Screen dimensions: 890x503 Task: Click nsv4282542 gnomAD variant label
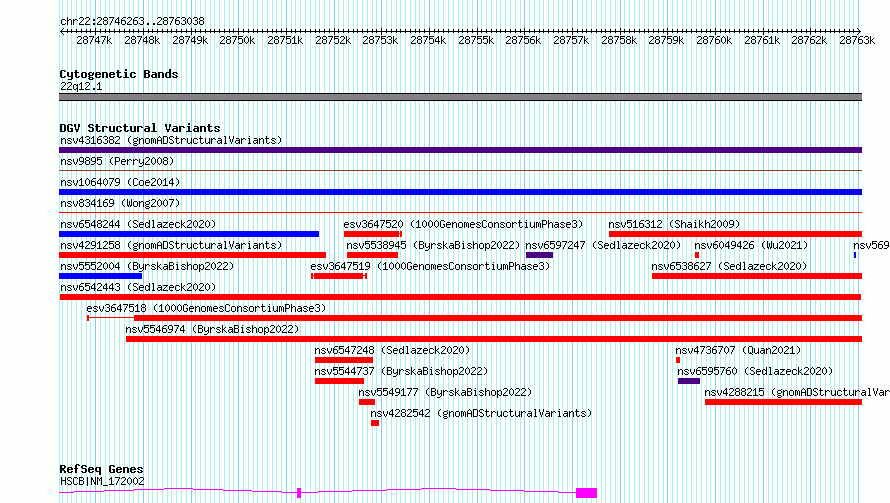pyautogui.click(x=481, y=413)
